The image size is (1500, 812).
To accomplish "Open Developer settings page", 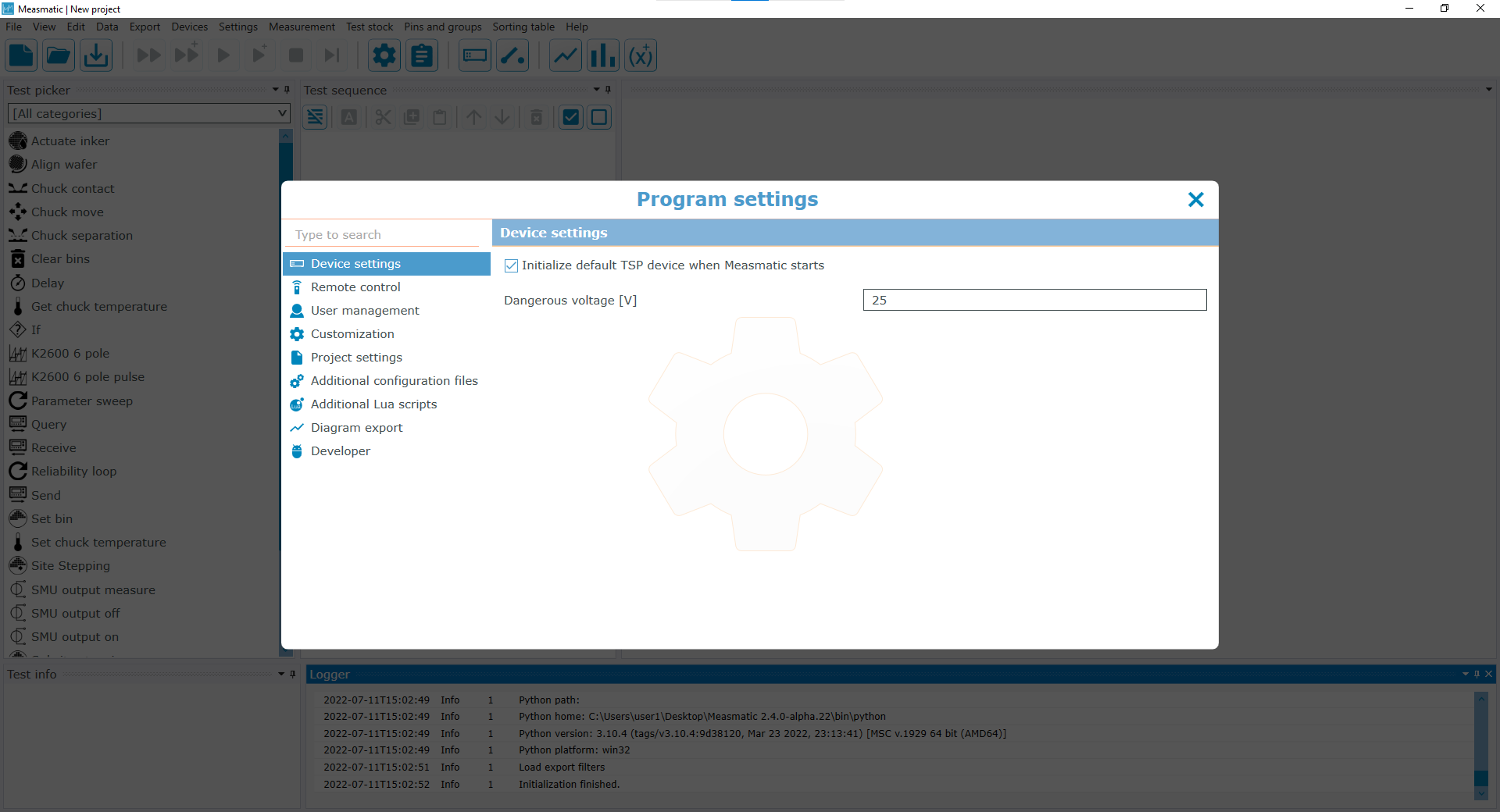I will pyautogui.click(x=387, y=451).
